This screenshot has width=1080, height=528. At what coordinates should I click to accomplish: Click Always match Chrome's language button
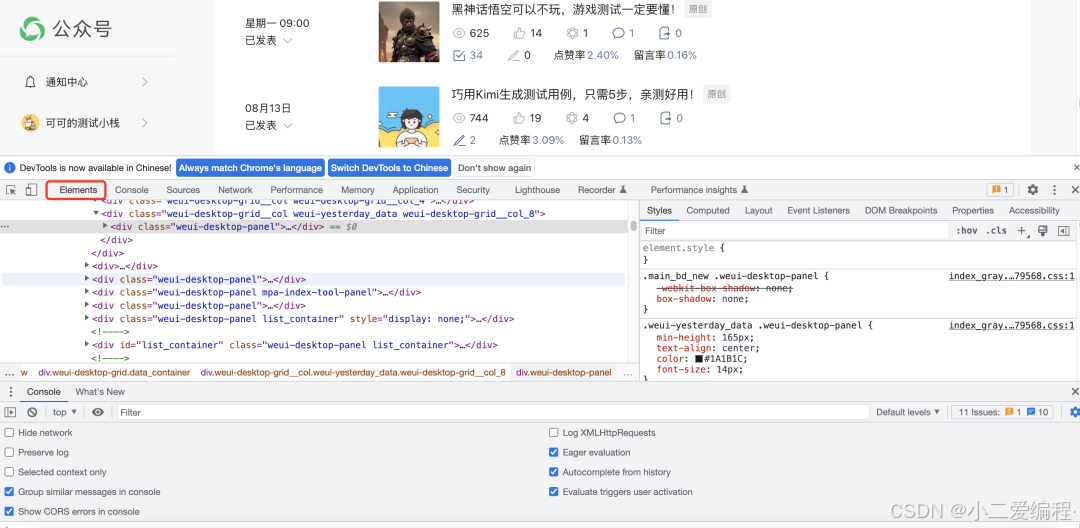tap(251, 168)
